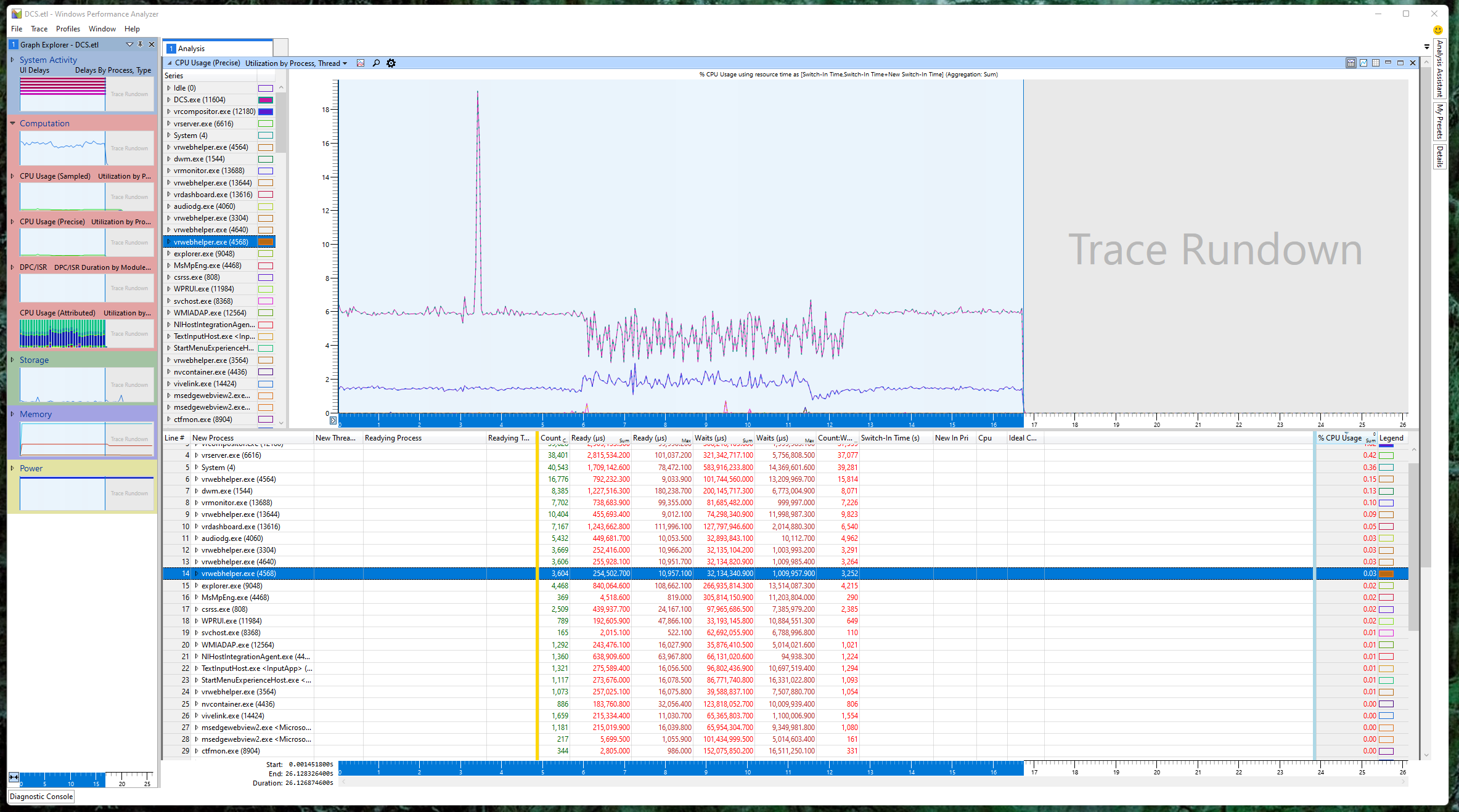Viewport: 1459px width, 812px height.
Task: Click the DPC/ISR Duration by Module graph title
Action: click(102, 267)
